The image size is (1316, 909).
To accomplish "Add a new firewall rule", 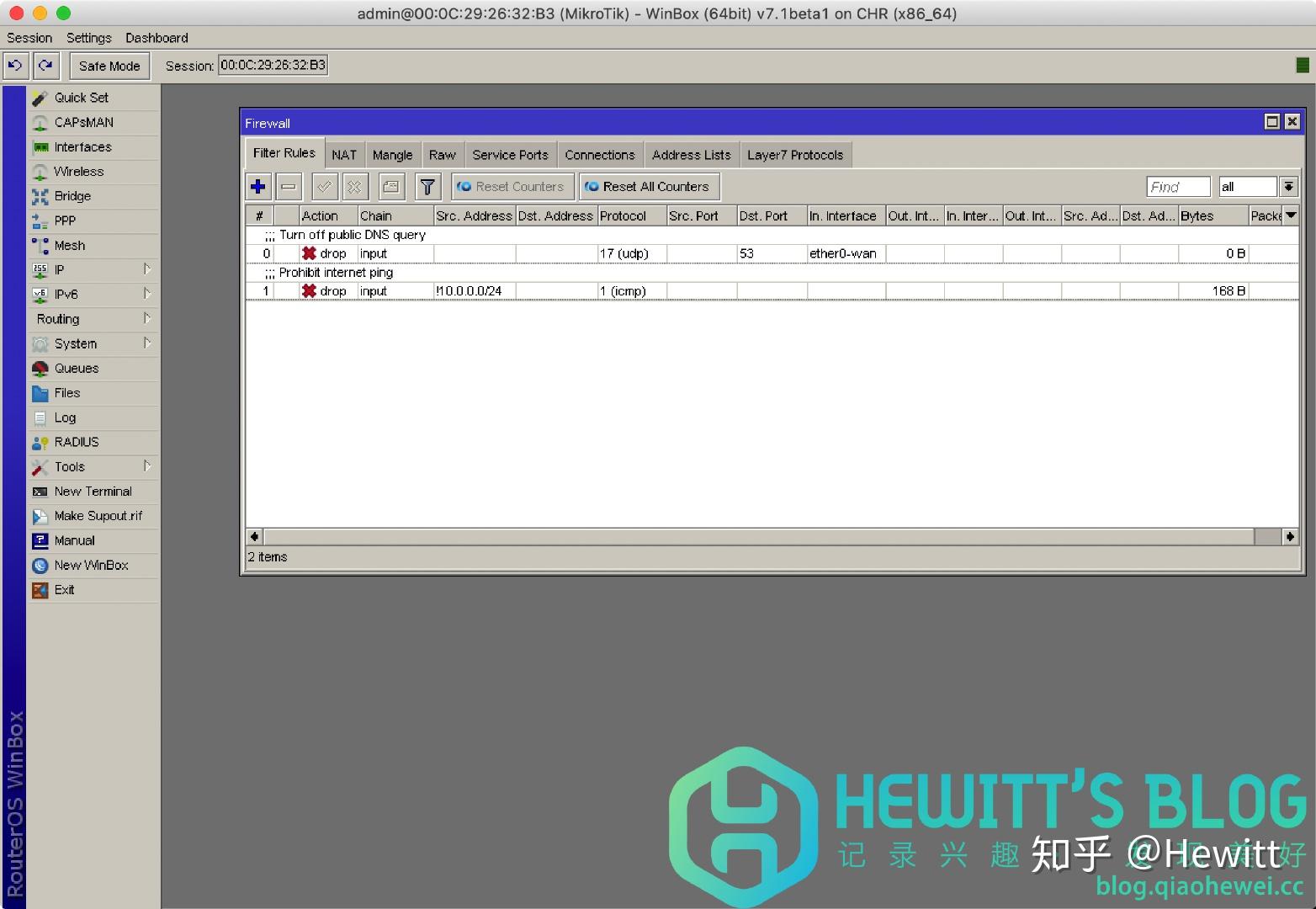I will point(257,186).
